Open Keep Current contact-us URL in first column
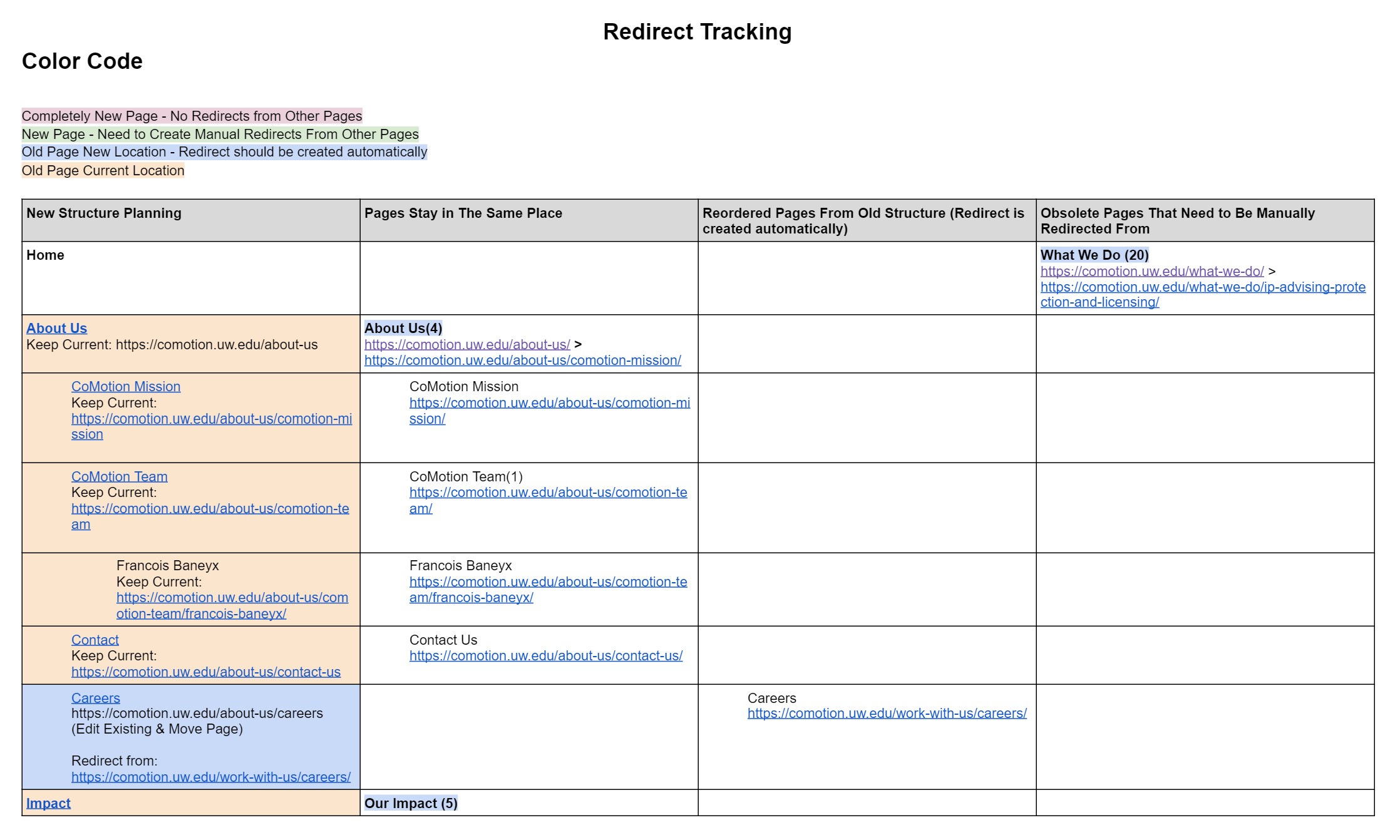Image resolution: width=1400 pixels, height=840 pixels. click(x=206, y=672)
